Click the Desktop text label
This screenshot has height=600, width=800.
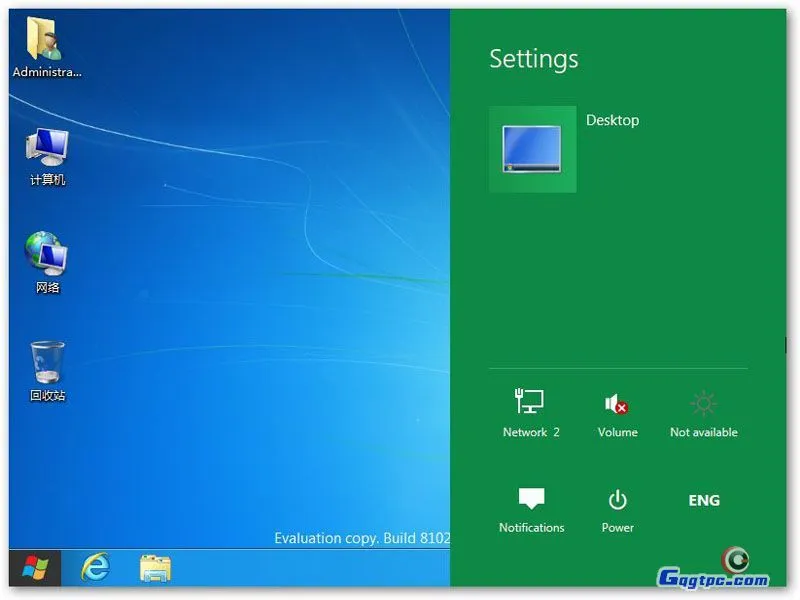[x=612, y=120]
